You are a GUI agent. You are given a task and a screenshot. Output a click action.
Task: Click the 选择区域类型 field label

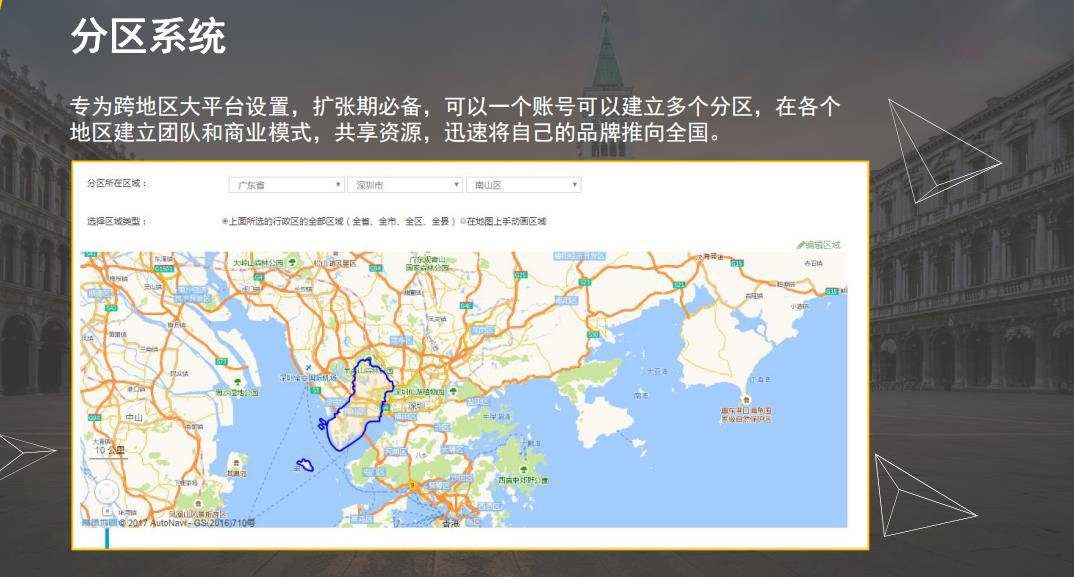click(117, 221)
